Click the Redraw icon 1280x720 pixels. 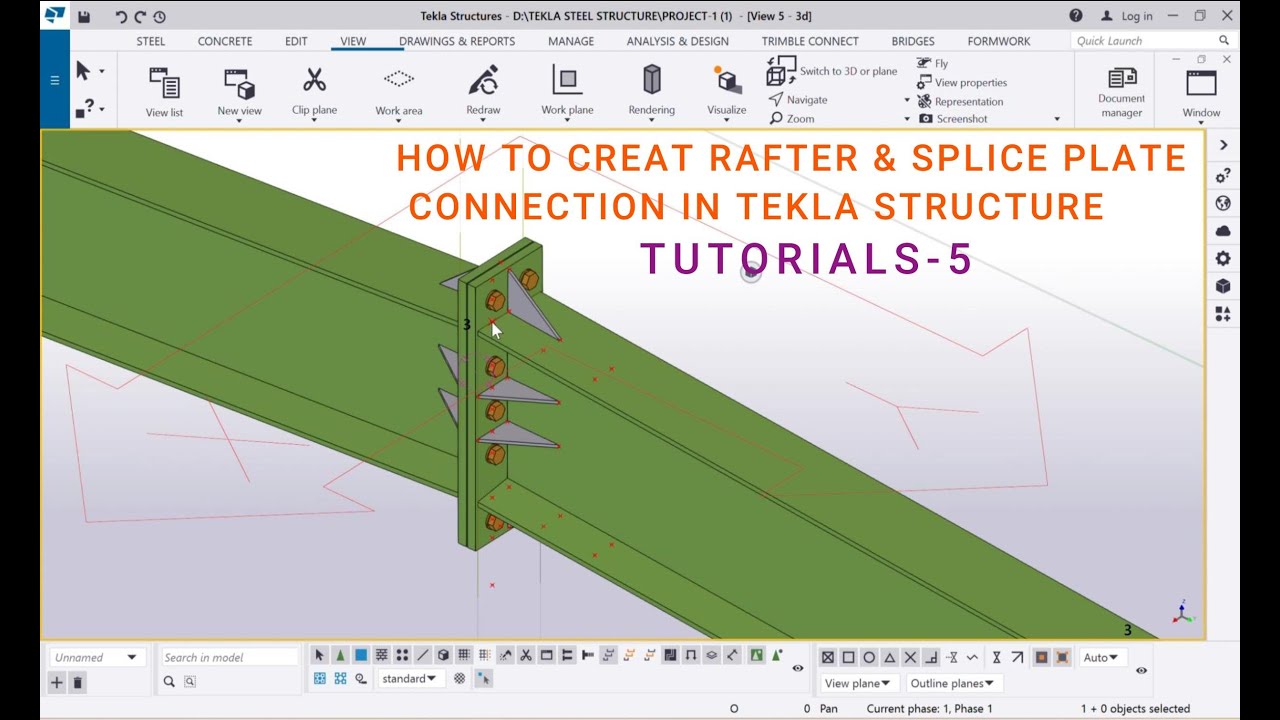pos(483,80)
